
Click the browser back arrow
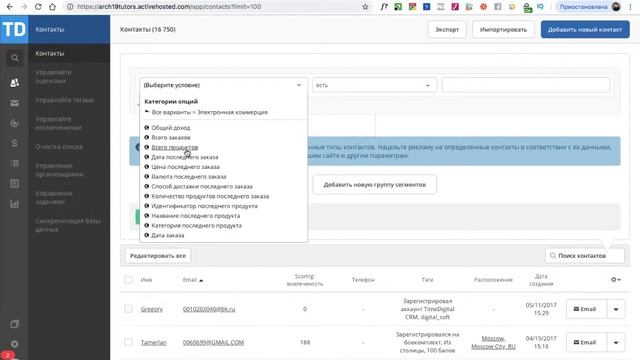pyautogui.click(x=10, y=7)
